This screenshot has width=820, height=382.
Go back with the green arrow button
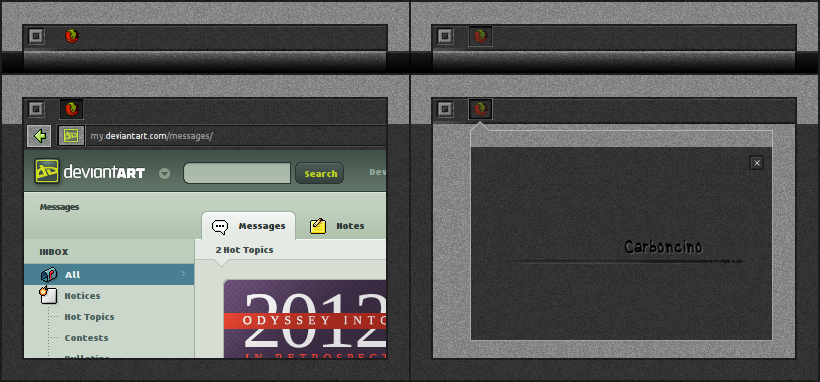tap(39, 136)
